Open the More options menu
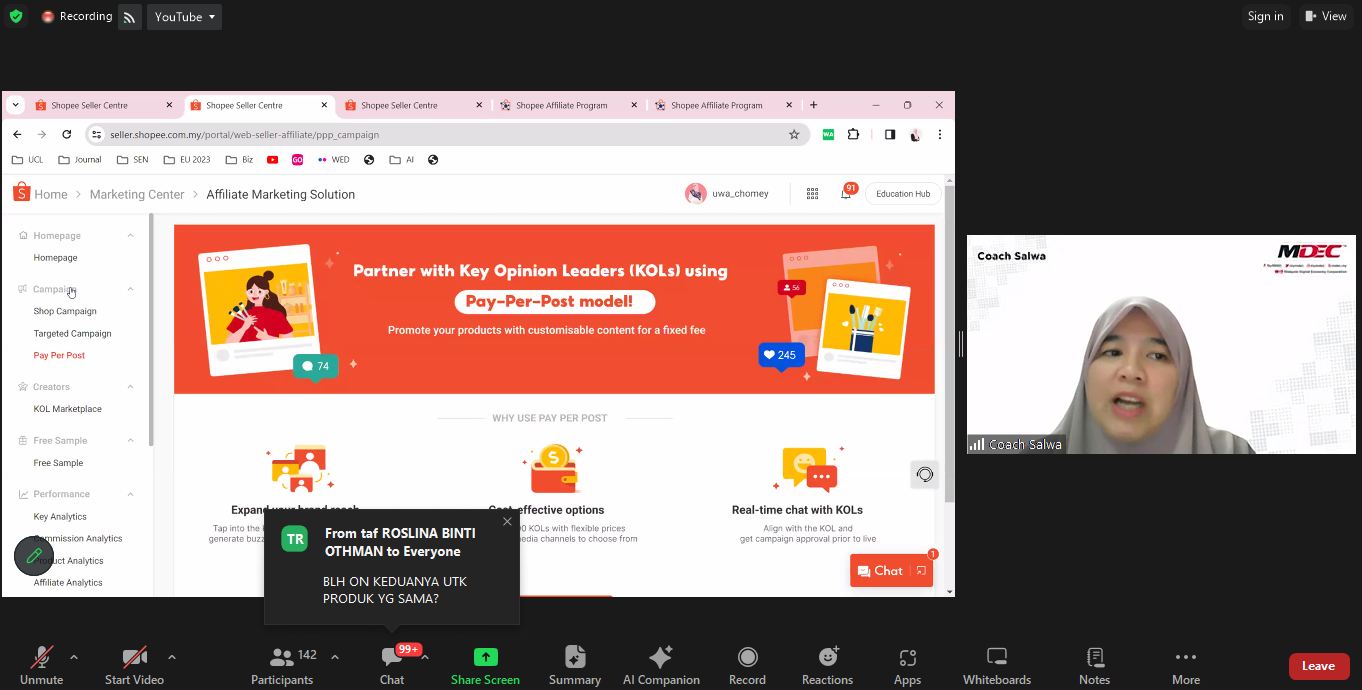1362x690 pixels. [1186, 665]
